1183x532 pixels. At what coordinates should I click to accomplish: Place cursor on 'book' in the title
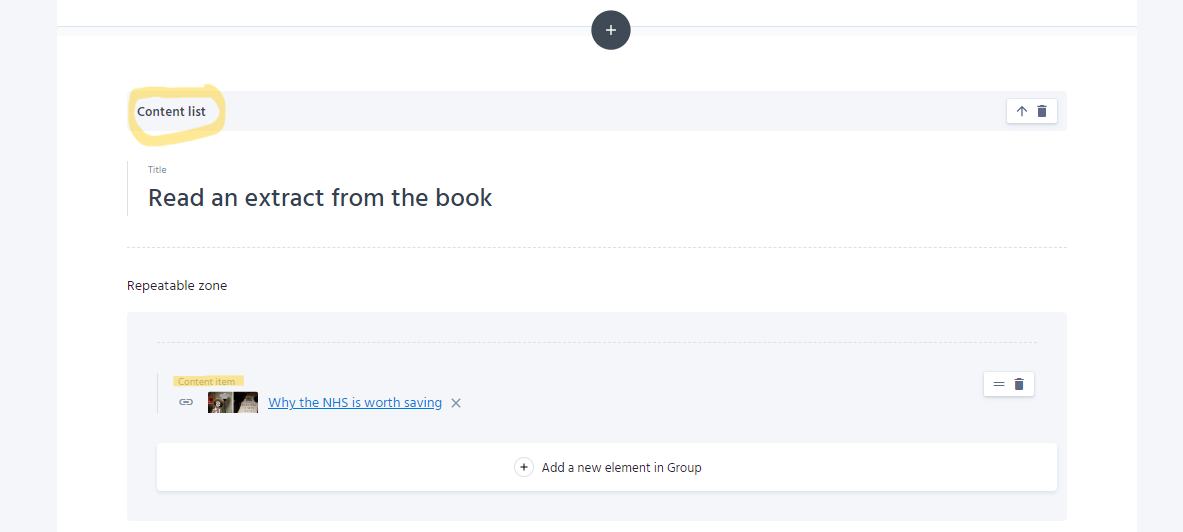463,198
